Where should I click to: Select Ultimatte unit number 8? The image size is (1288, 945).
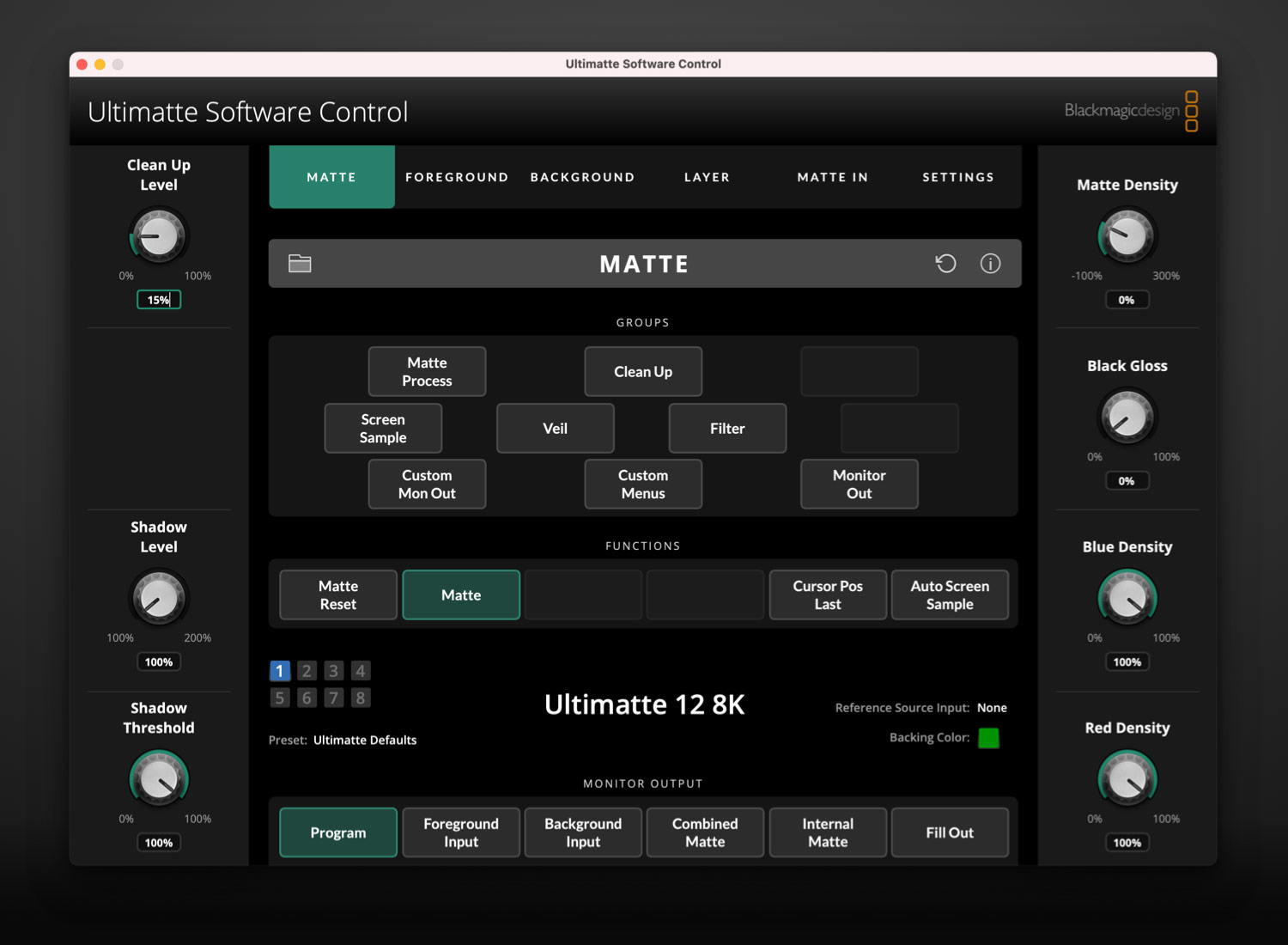361,698
